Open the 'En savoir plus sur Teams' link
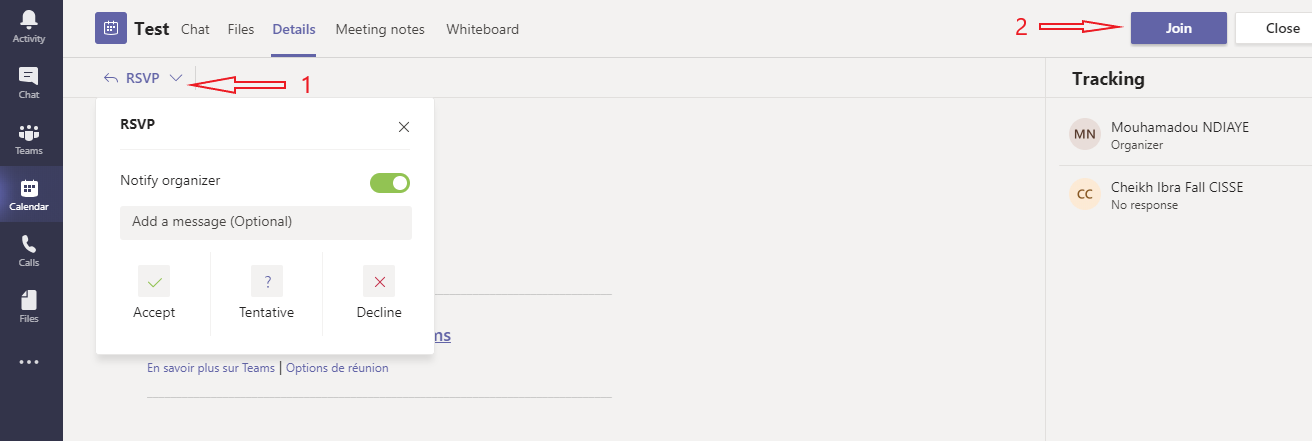The image size is (1312, 441). pyautogui.click(x=211, y=368)
